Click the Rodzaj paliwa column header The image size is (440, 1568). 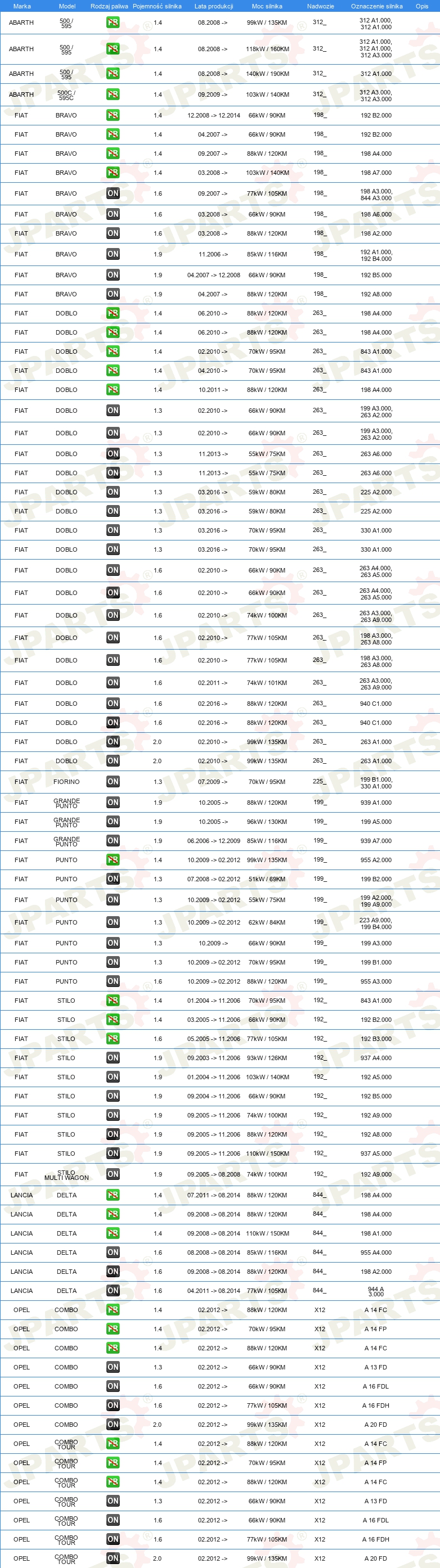(109, 6)
